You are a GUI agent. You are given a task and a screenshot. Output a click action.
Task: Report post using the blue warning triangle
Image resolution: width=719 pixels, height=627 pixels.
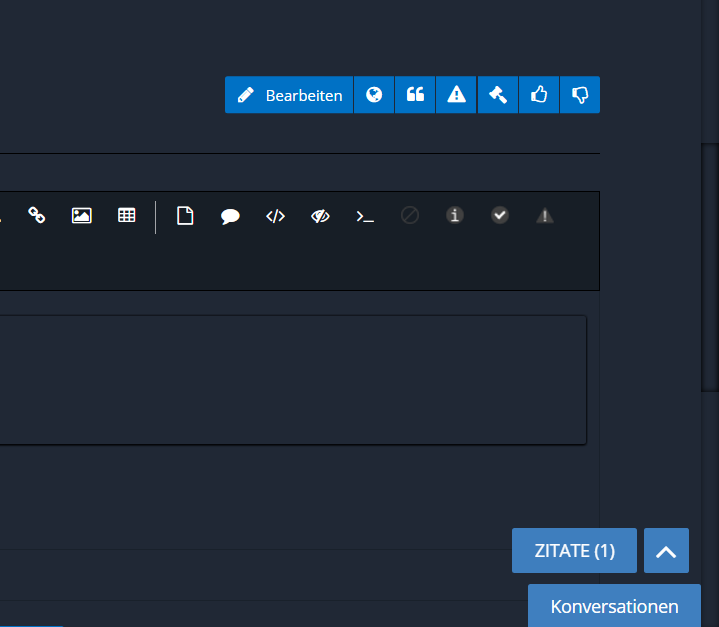[456, 95]
